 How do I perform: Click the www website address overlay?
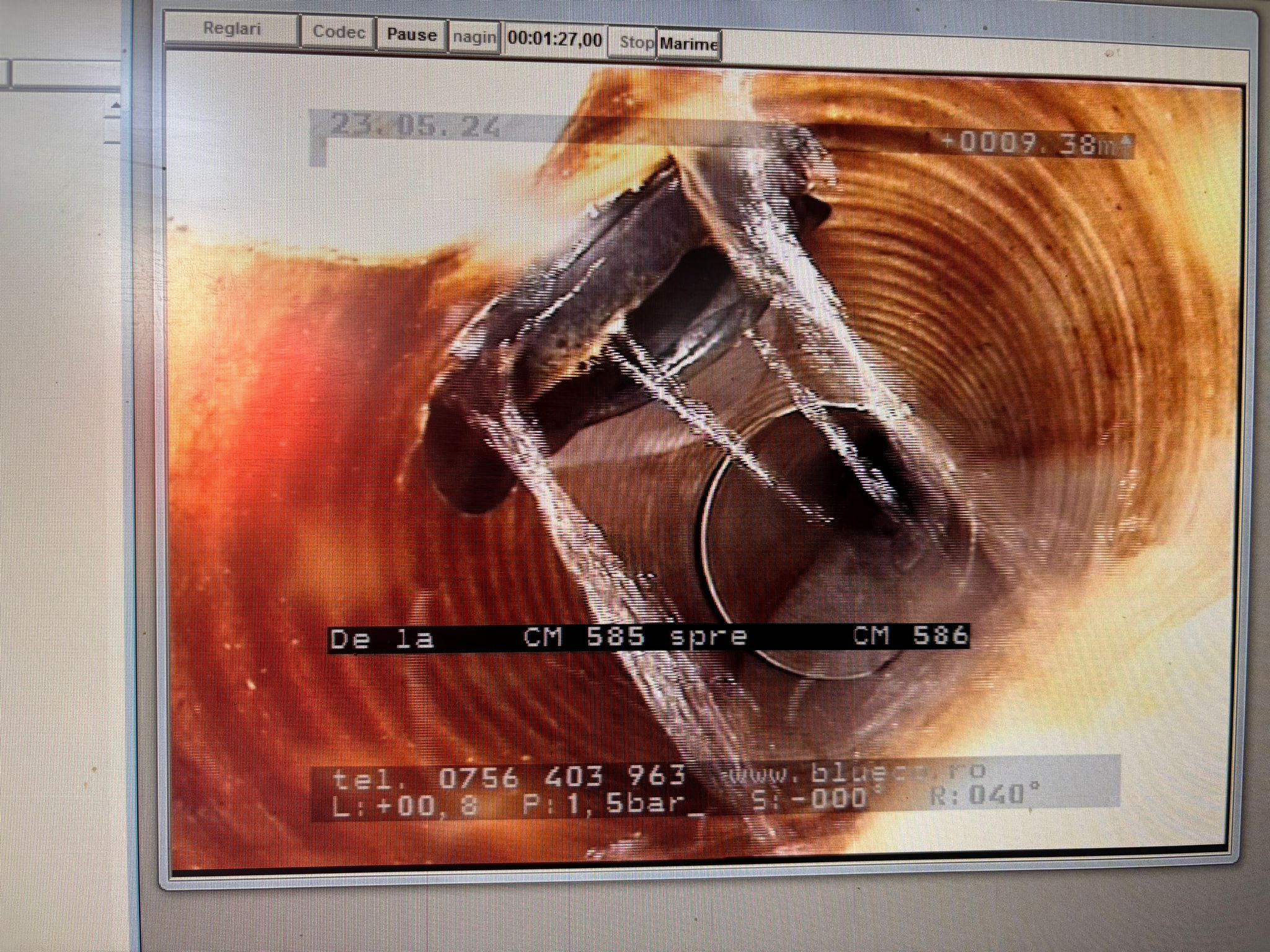[x=855, y=772]
